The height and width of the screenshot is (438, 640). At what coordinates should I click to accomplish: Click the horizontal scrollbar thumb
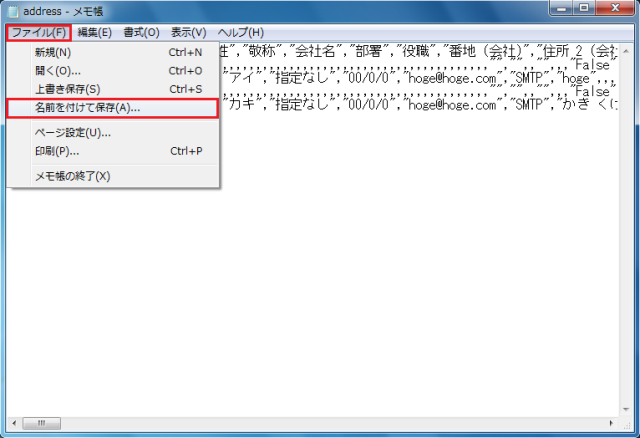pos(42,423)
